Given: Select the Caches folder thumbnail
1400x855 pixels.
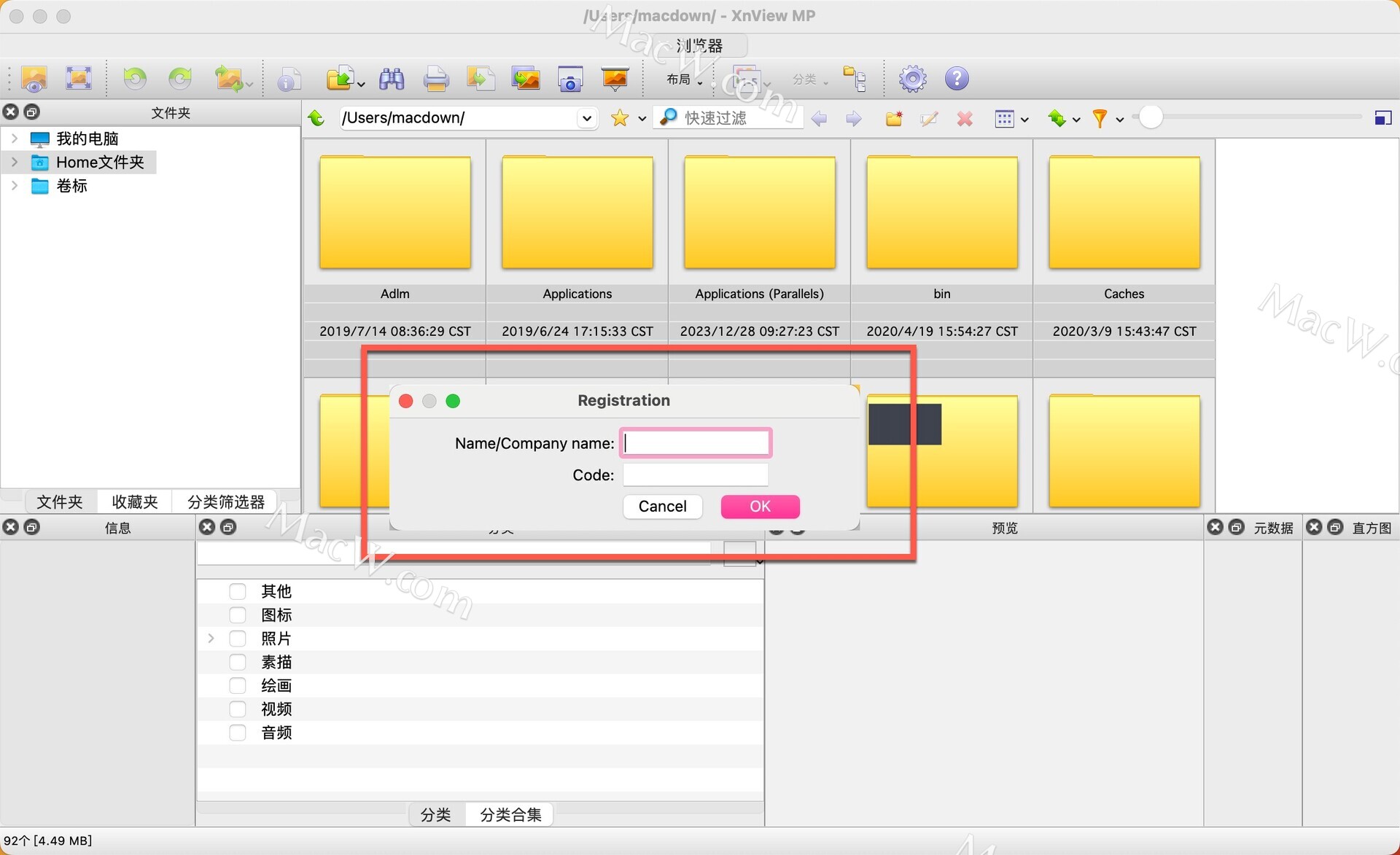Looking at the screenshot, I should coord(1124,212).
